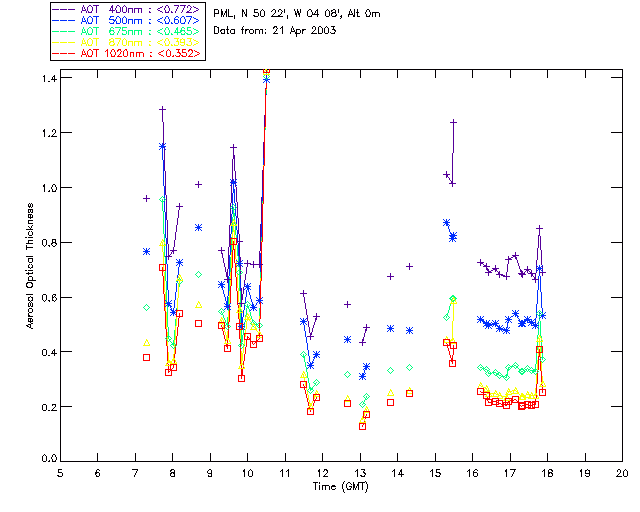Image resolution: width=640 pixels, height=512 pixels.
Task: Click the AOT 870nm legend entry
Action: click(127, 42)
